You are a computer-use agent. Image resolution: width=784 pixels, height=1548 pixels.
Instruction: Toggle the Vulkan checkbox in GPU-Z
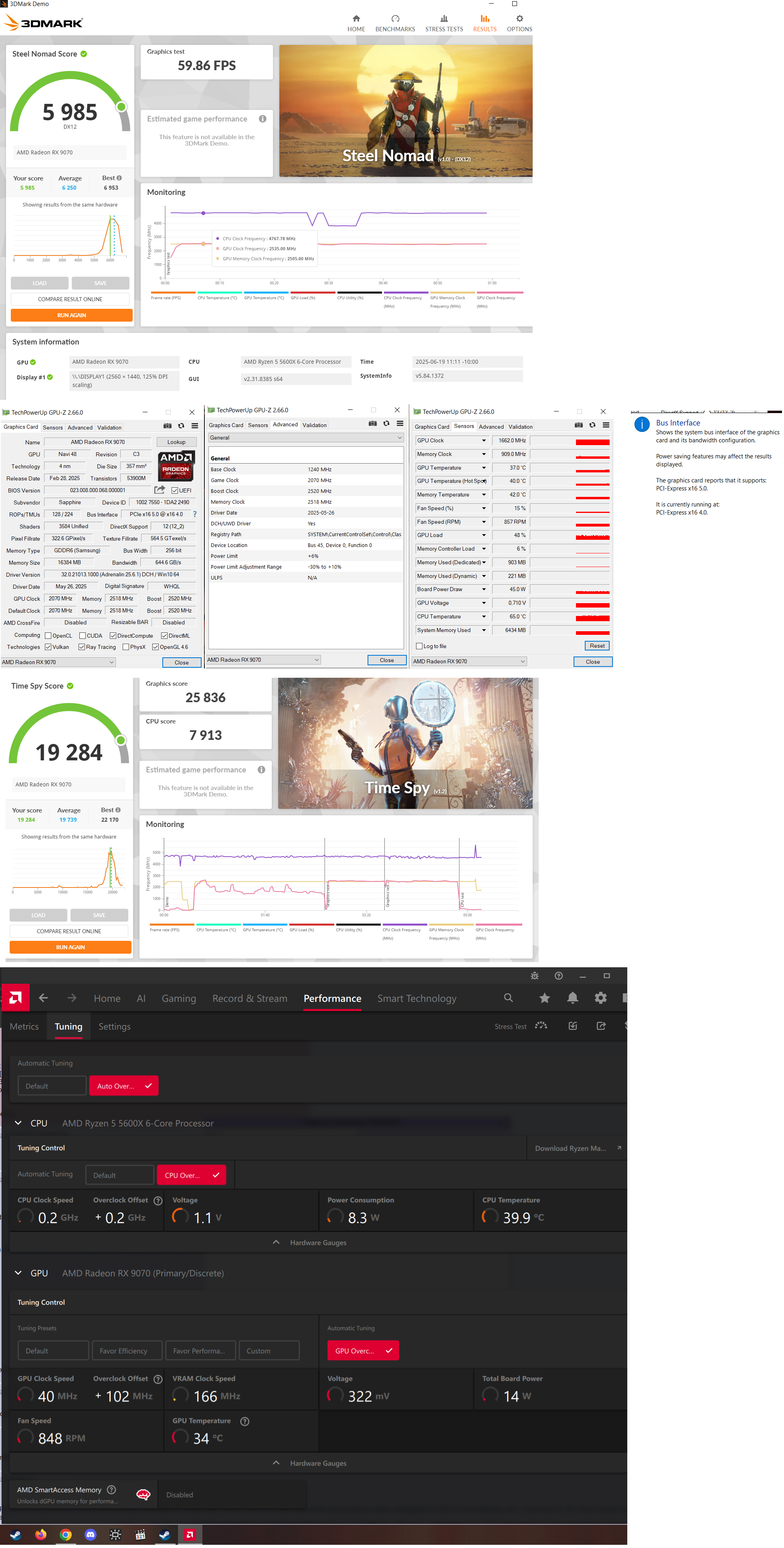(48, 647)
